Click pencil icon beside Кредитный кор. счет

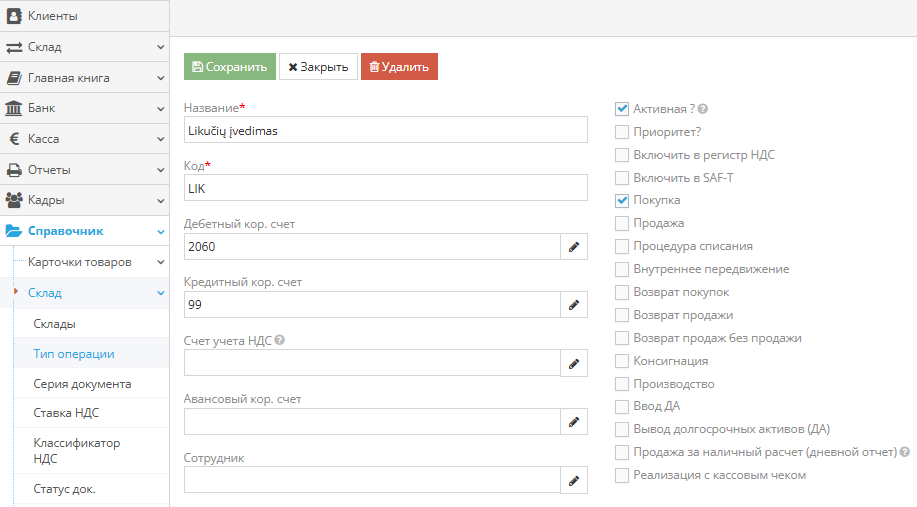(574, 305)
